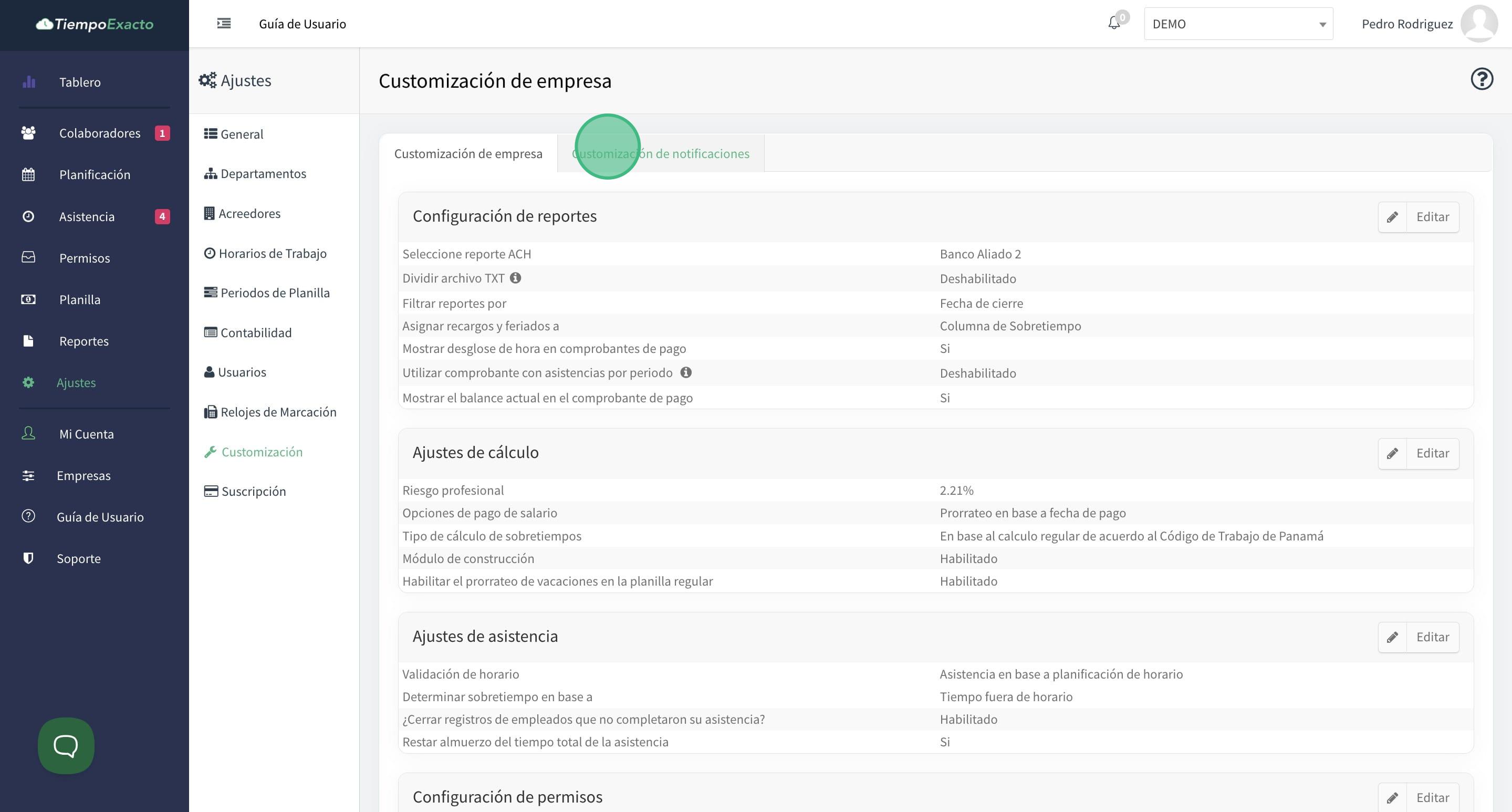Click the TiempoExacto logo
The height and width of the screenshot is (812, 1512).
pyautogui.click(x=95, y=24)
